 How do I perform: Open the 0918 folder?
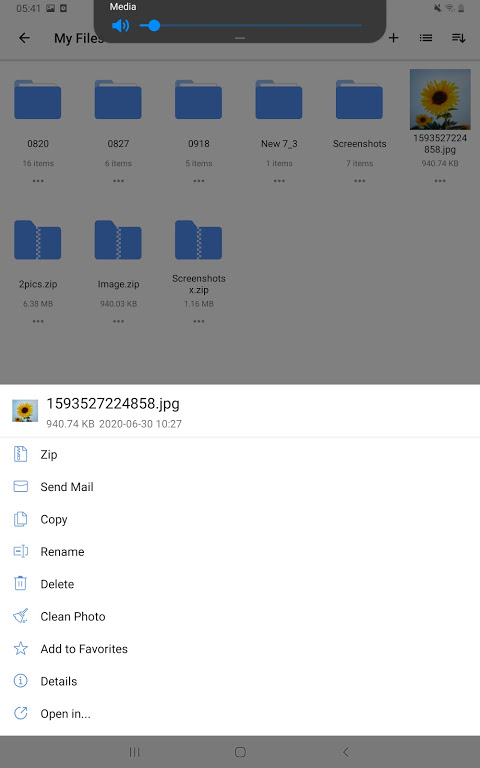[198, 99]
